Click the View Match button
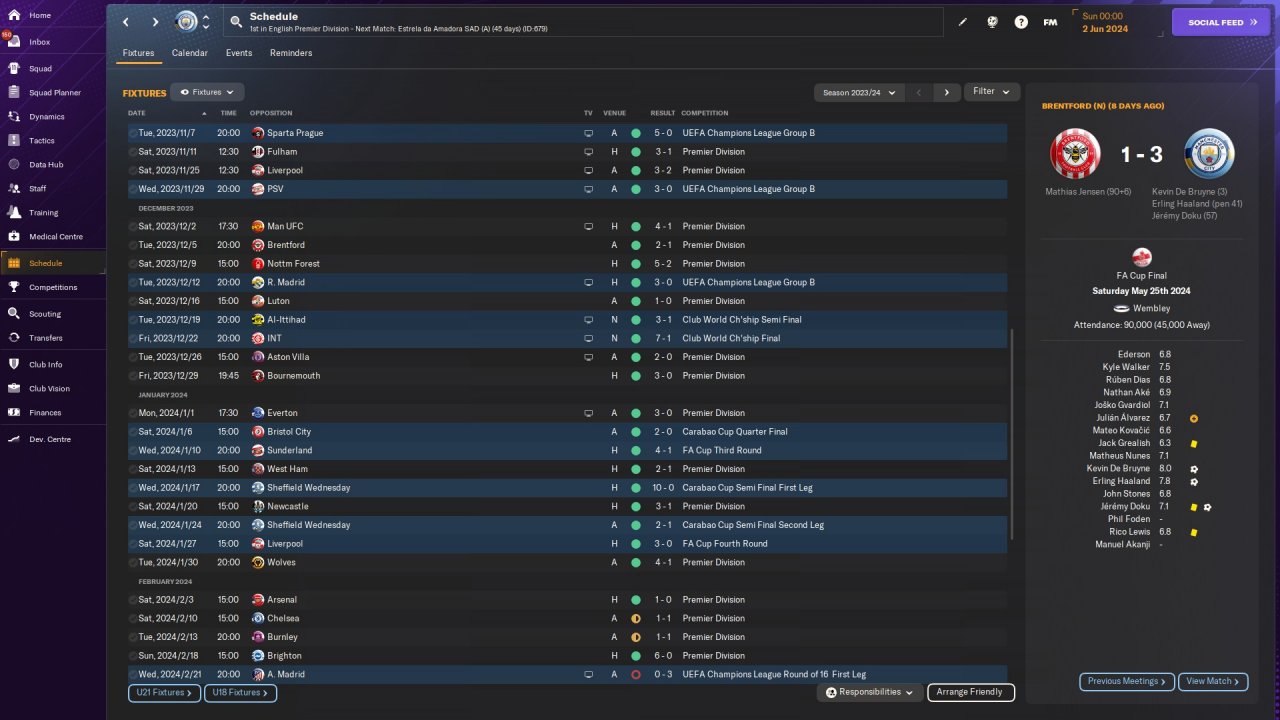The width and height of the screenshot is (1280, 720). point(1213,682)
